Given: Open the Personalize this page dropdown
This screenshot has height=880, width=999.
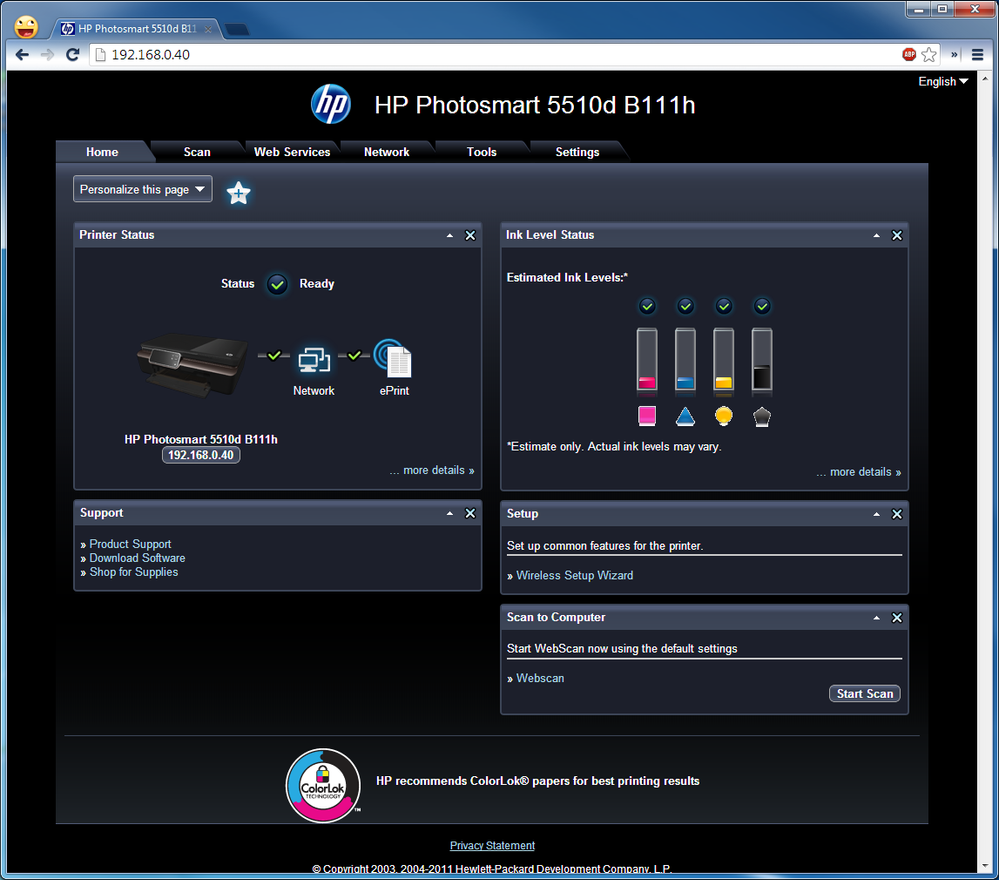Looking at the screenshot, I should coord(143,189).
